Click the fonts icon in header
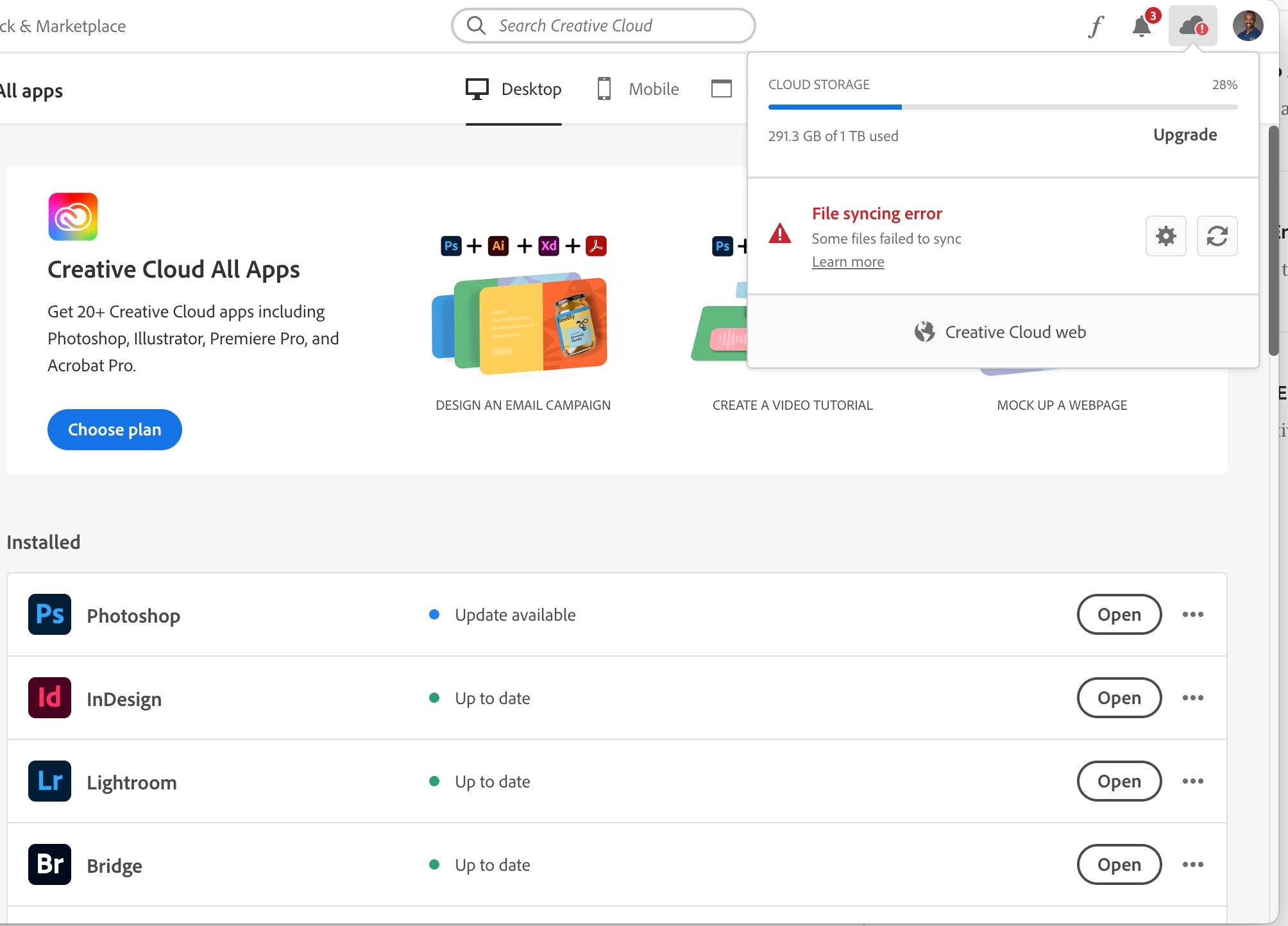 click(x=1096, y=26)
